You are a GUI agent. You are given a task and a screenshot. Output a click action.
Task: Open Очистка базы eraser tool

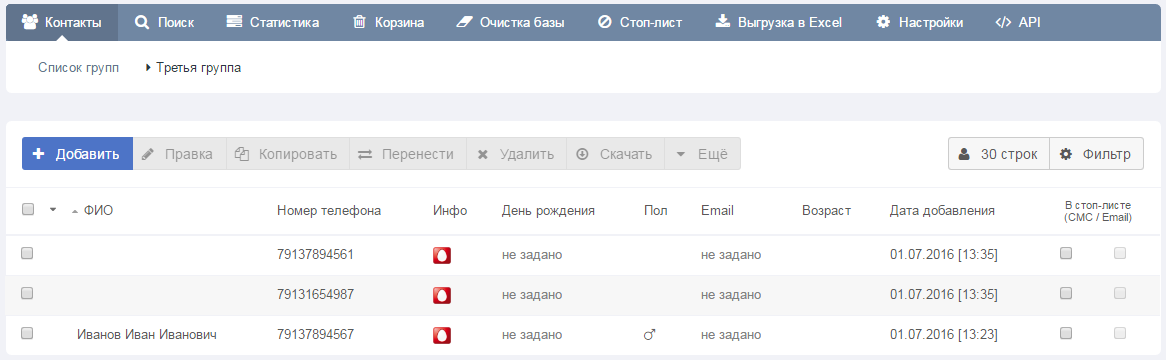tap(509, 22)
